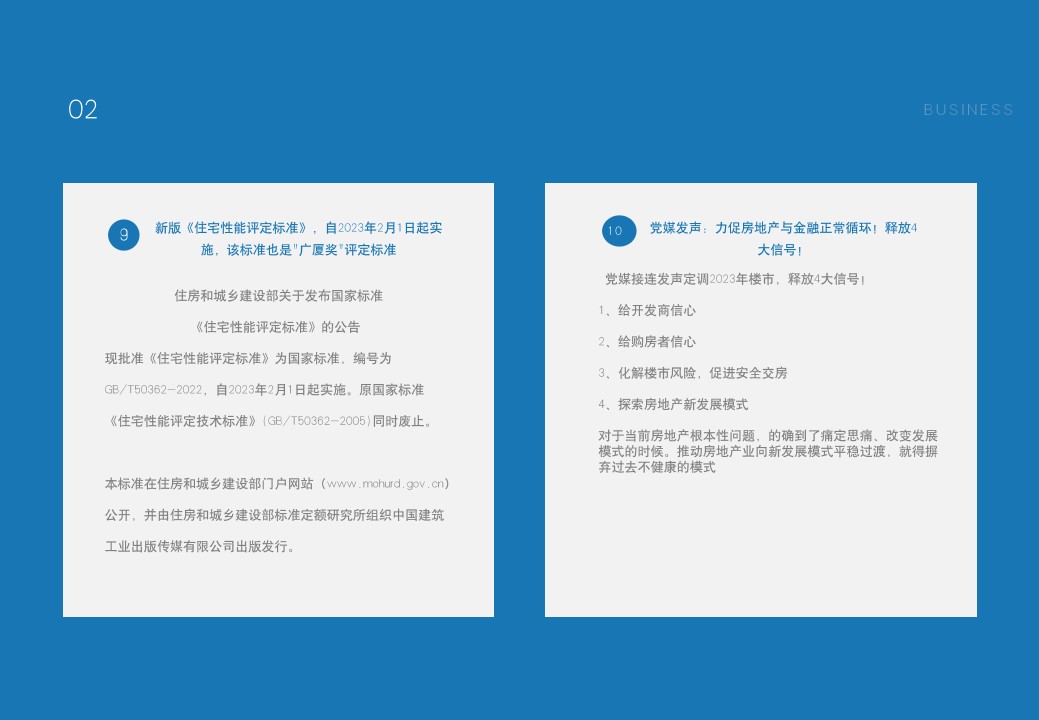1039x720 pixels.
Task: Click the 大信号！ second headline line
Action: pos(780,250)
